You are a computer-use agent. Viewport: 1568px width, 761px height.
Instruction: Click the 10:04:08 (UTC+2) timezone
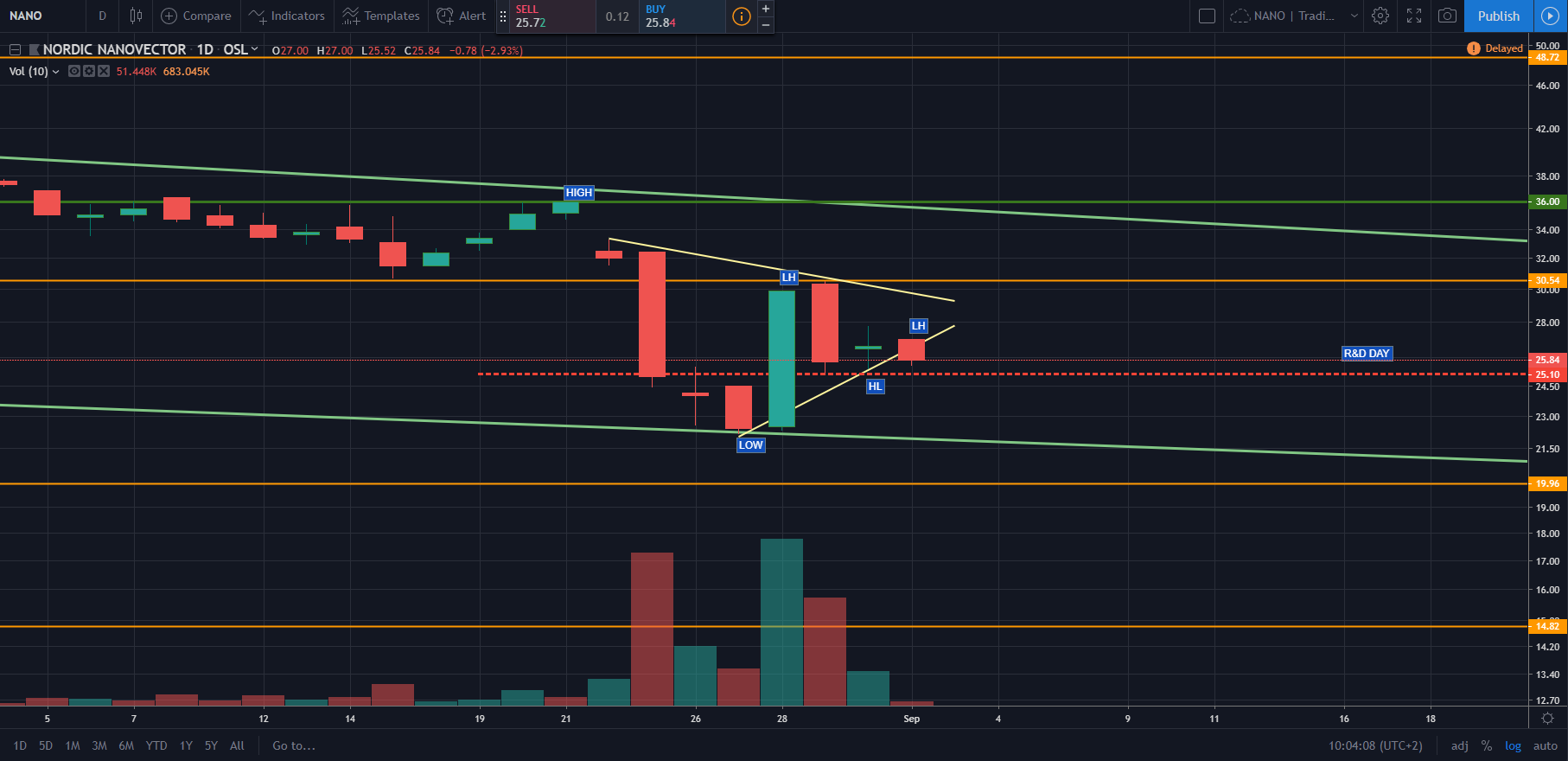point(1375,745)
